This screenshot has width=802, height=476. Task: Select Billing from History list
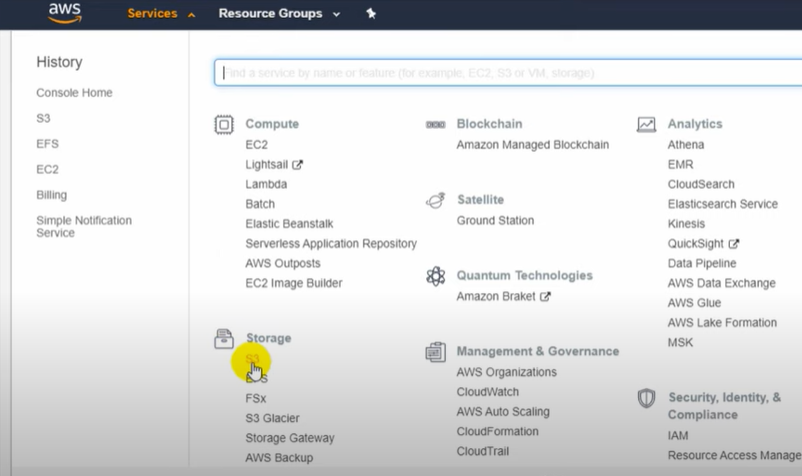(x=51, y=195)
